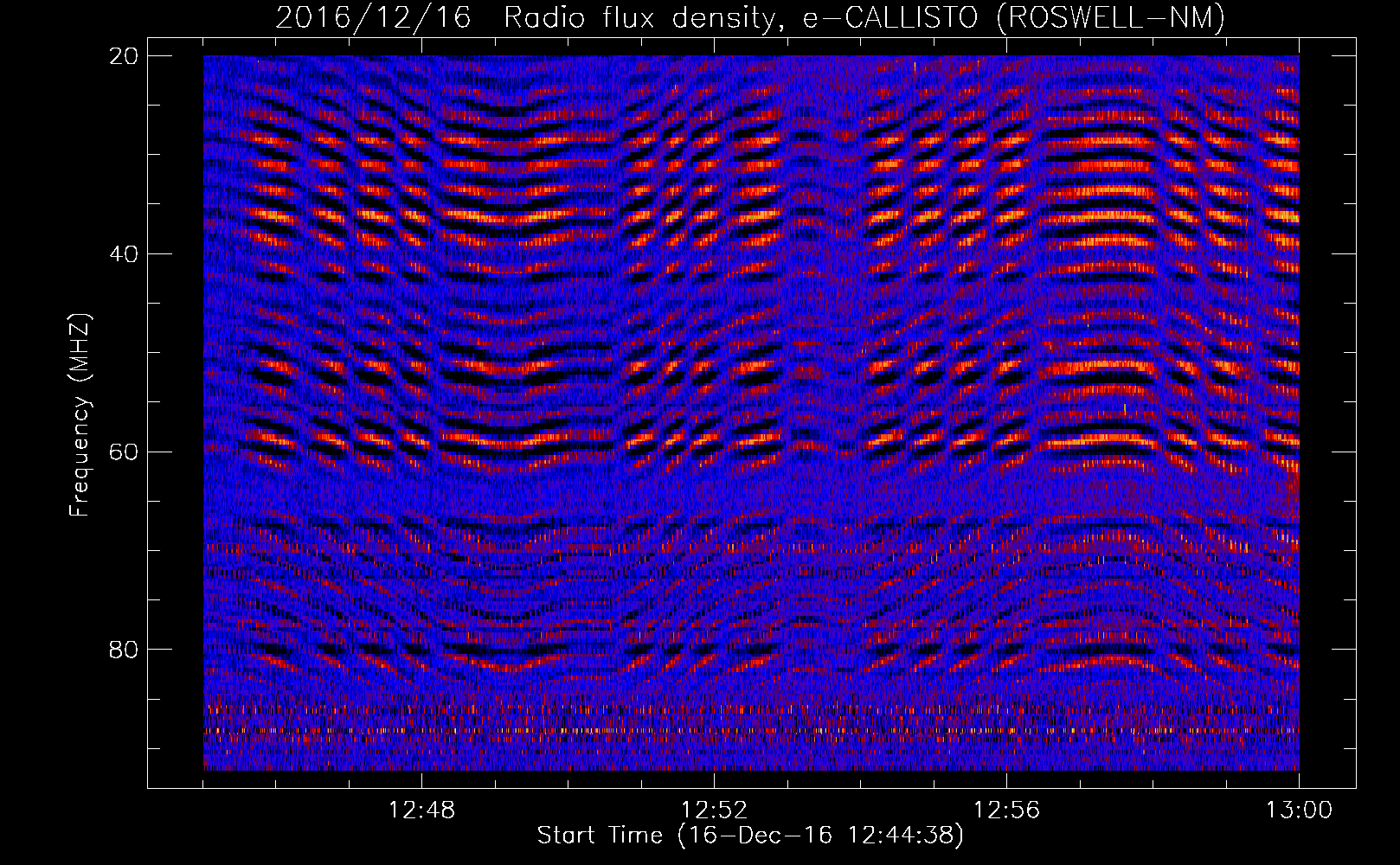Click the 40 frequency tick label
The width and height of the screenshot is (1400, 865).
coord(125,253)
